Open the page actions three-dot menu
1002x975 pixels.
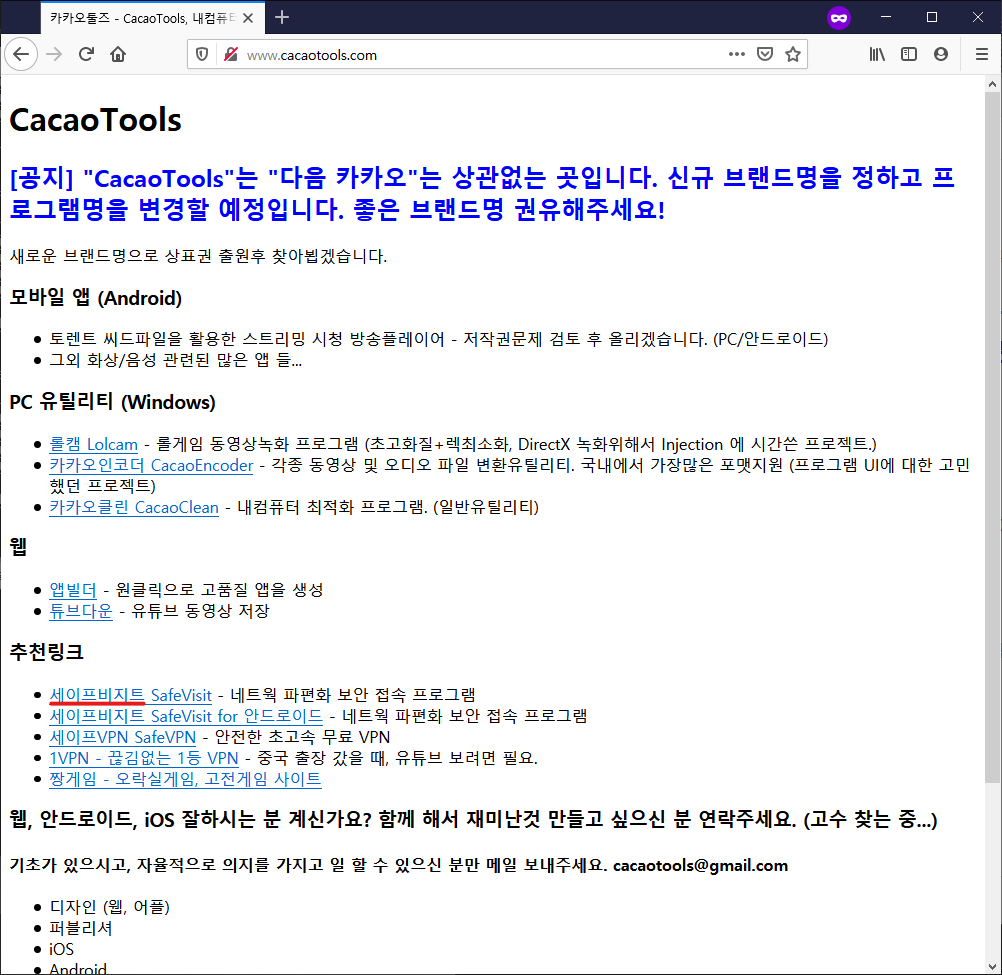[737, 54]
